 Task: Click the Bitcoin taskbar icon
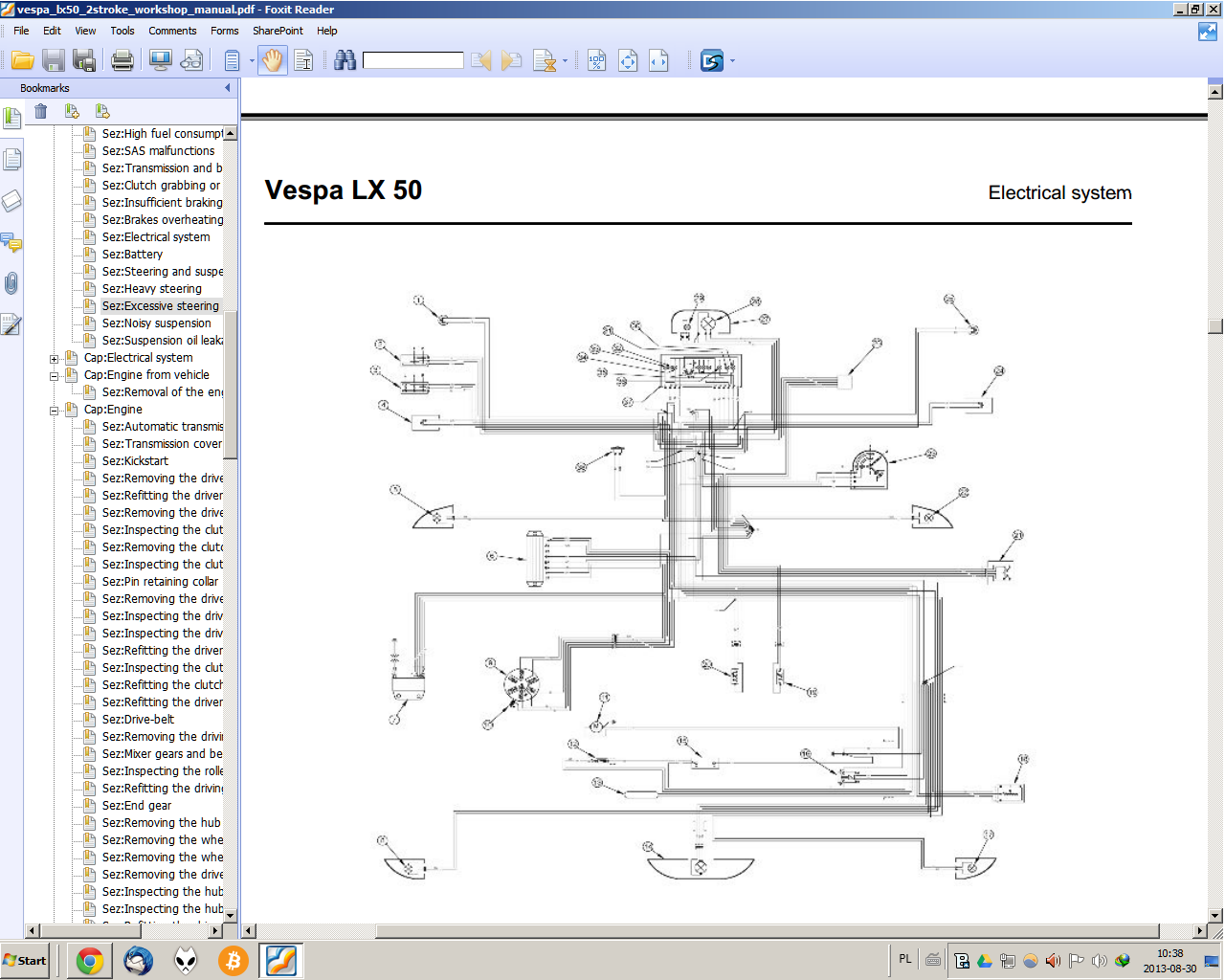(234, 961)
